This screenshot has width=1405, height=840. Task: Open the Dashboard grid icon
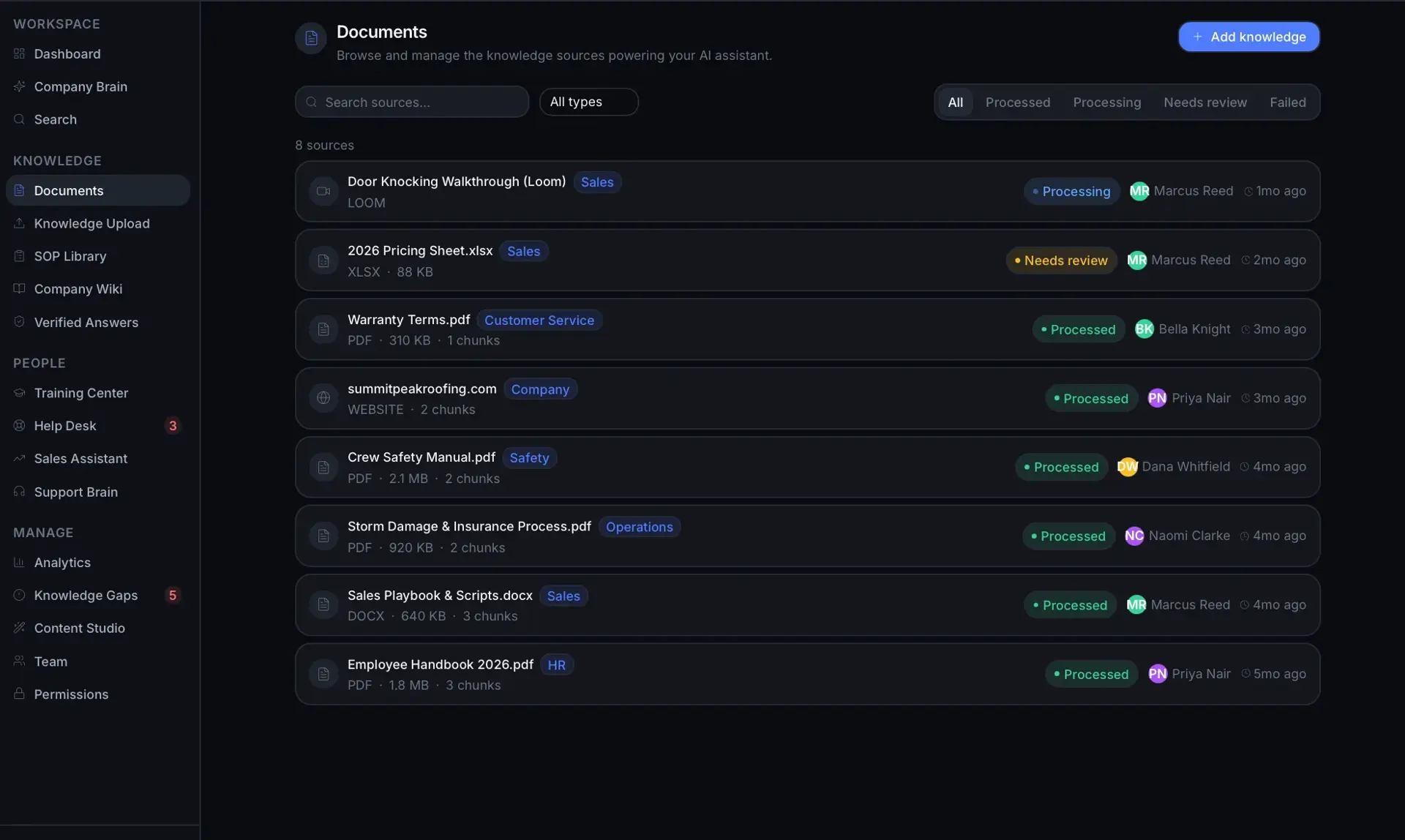(x=19, y=53)
